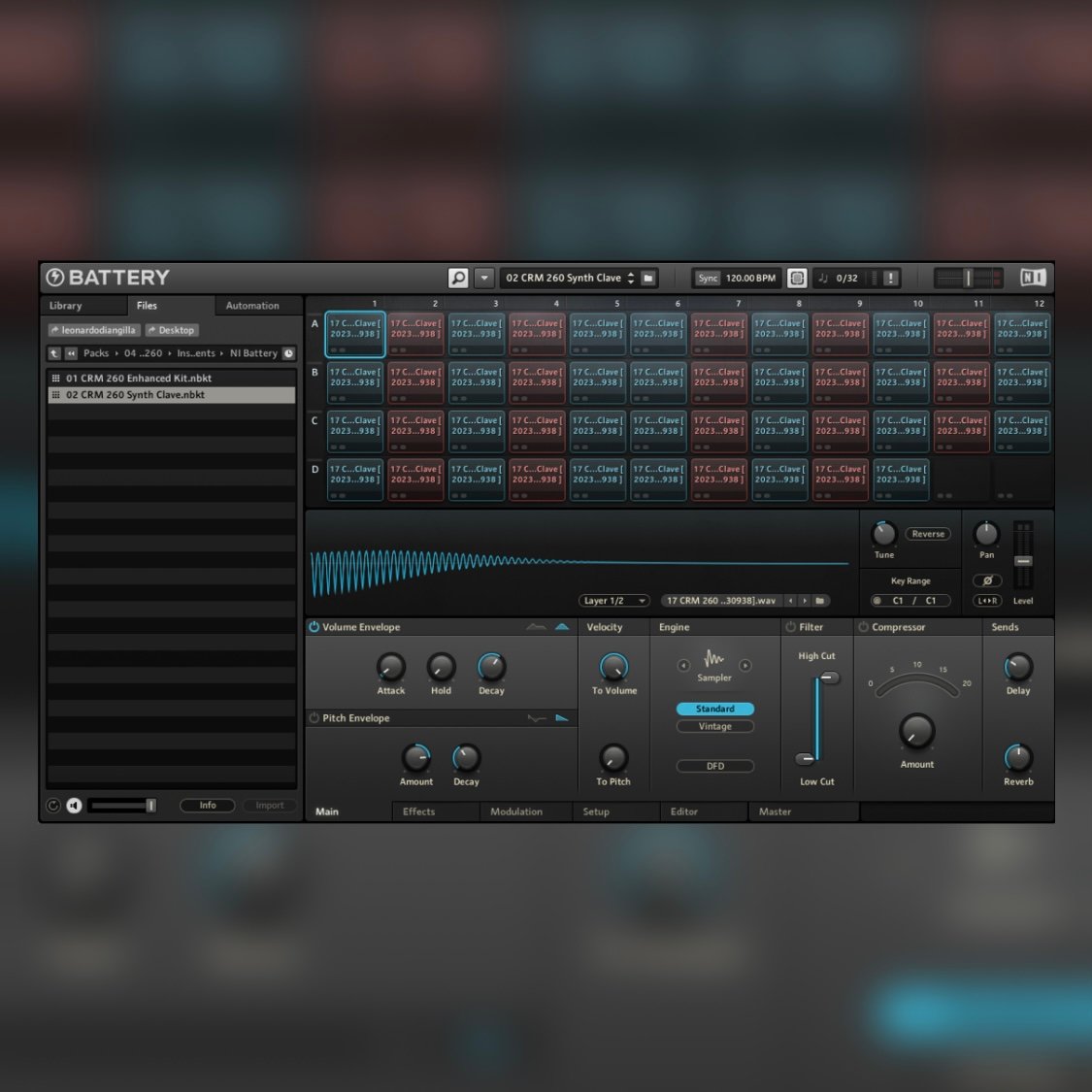The width and height of the screenshot is (1092, 1092).
Task: Select the blue Pitch Envelope shape icon
Action: 562,718
